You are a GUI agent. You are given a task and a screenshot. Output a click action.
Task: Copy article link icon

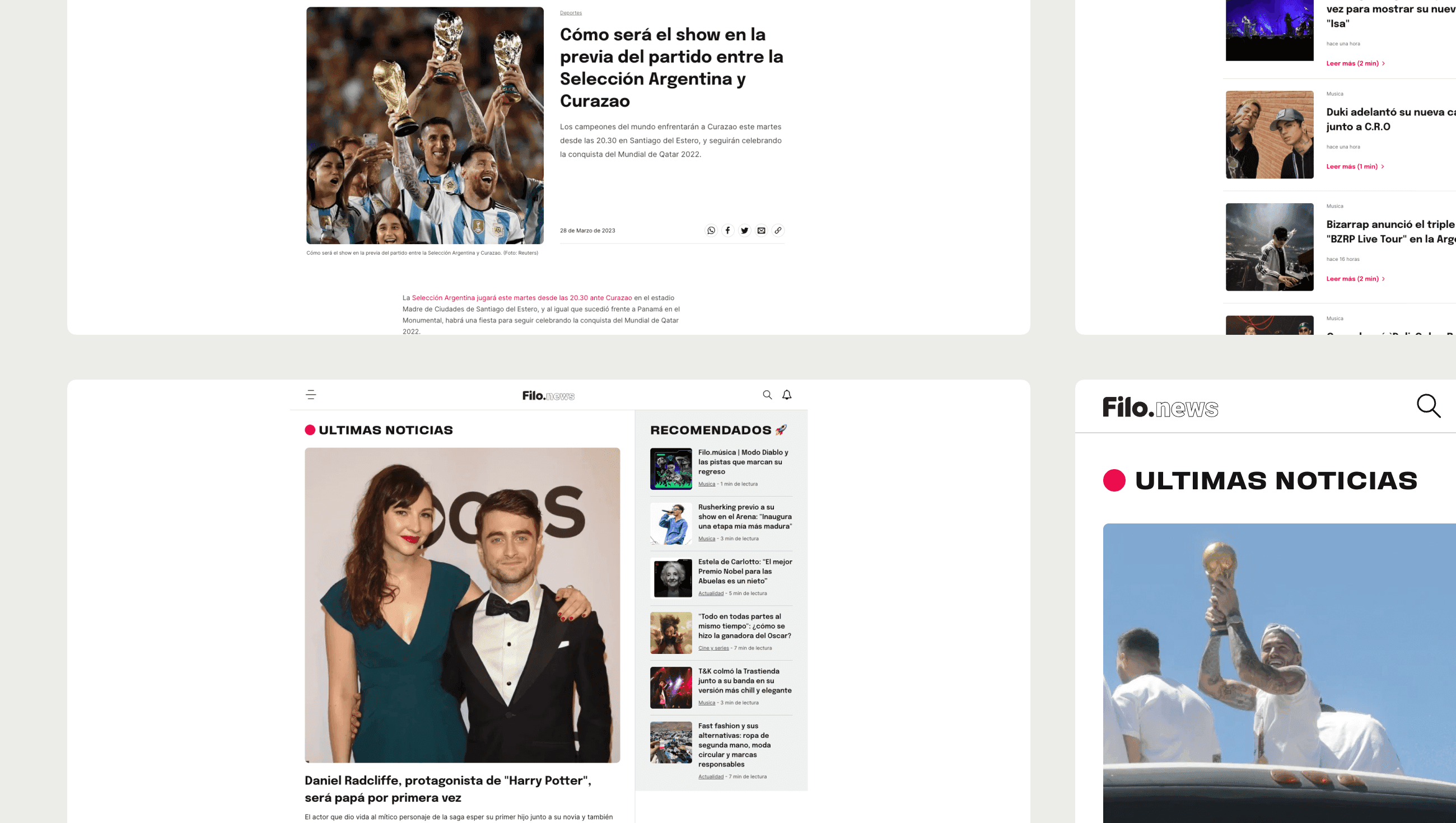778,230
